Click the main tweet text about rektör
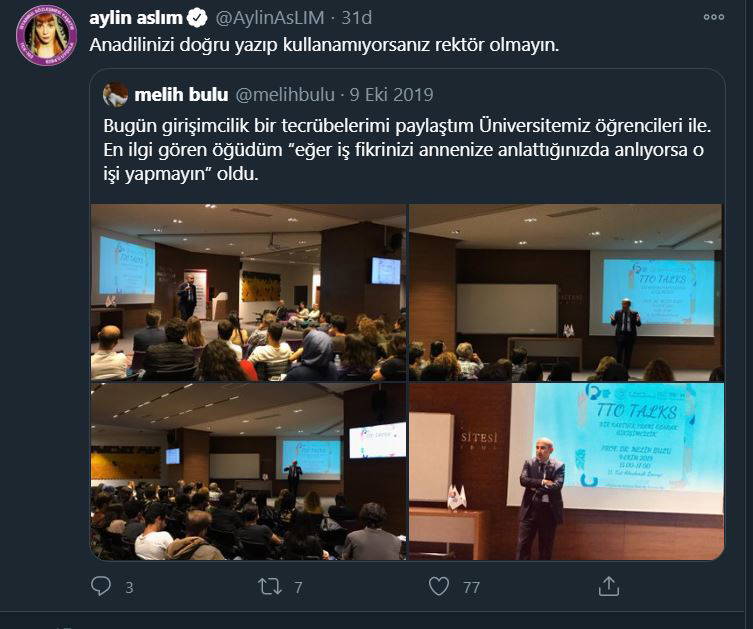This screenshot has height=629, width=753. pos(324,45)
